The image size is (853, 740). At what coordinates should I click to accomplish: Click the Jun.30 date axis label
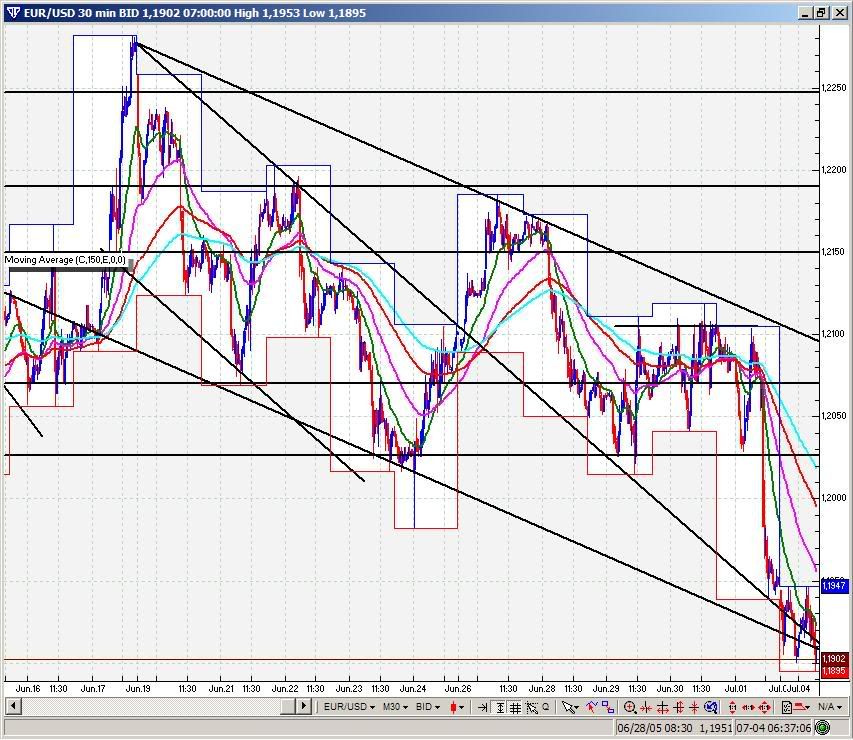670,688
